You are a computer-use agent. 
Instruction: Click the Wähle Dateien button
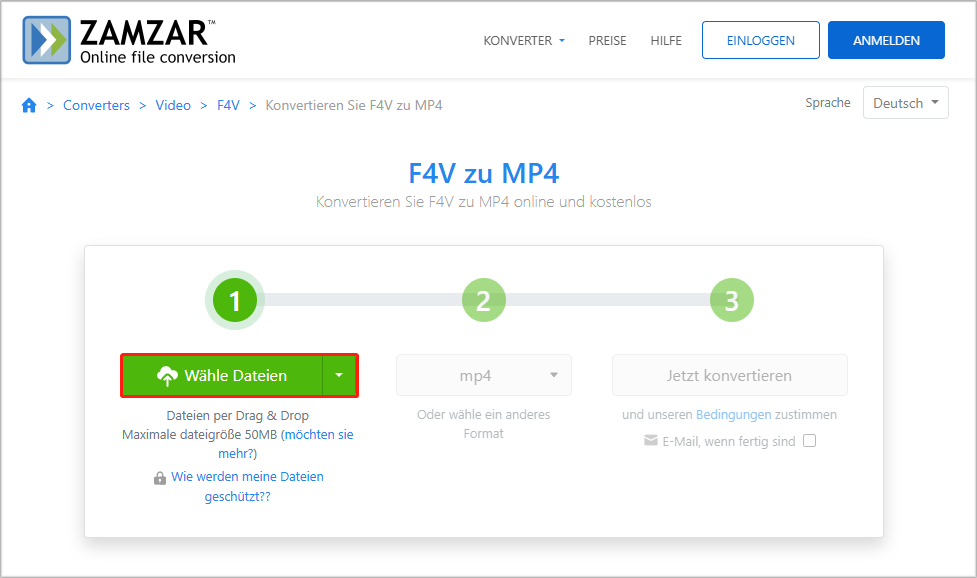tap(222, 375)
